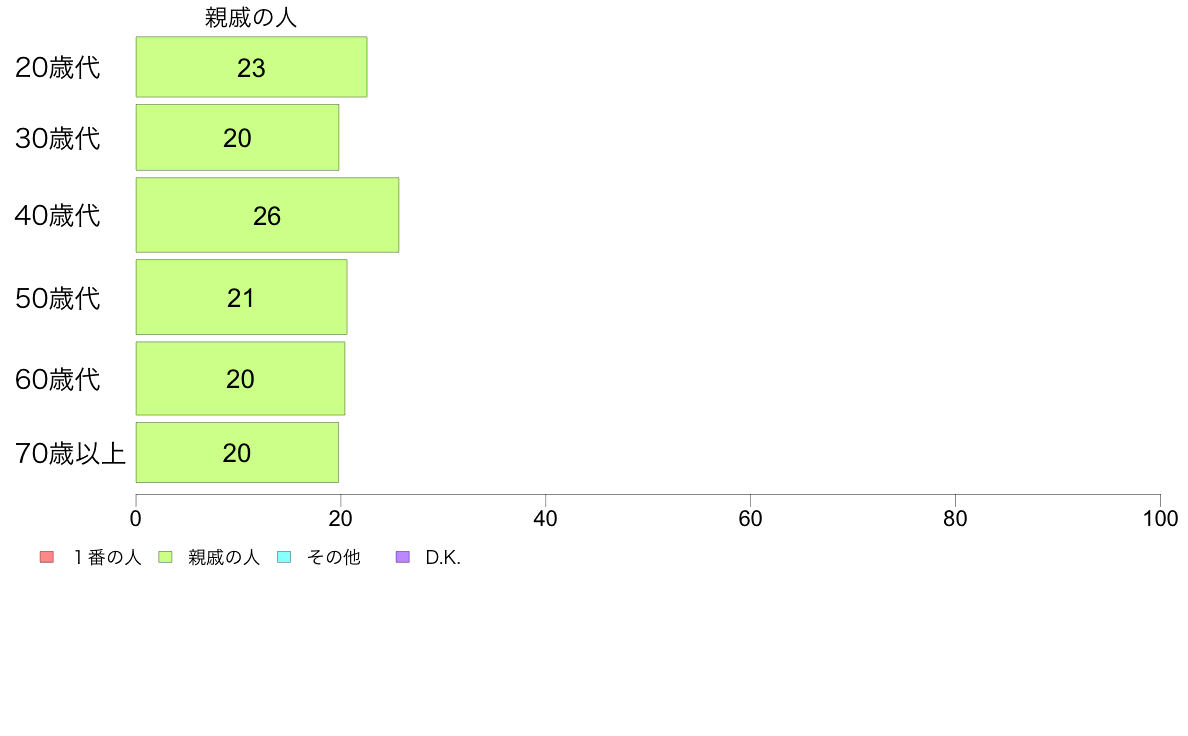This screenshot has height=736, width=1188.
Task: Click the red 1番の人 legend swatch
Action: (x=47, y=557)
